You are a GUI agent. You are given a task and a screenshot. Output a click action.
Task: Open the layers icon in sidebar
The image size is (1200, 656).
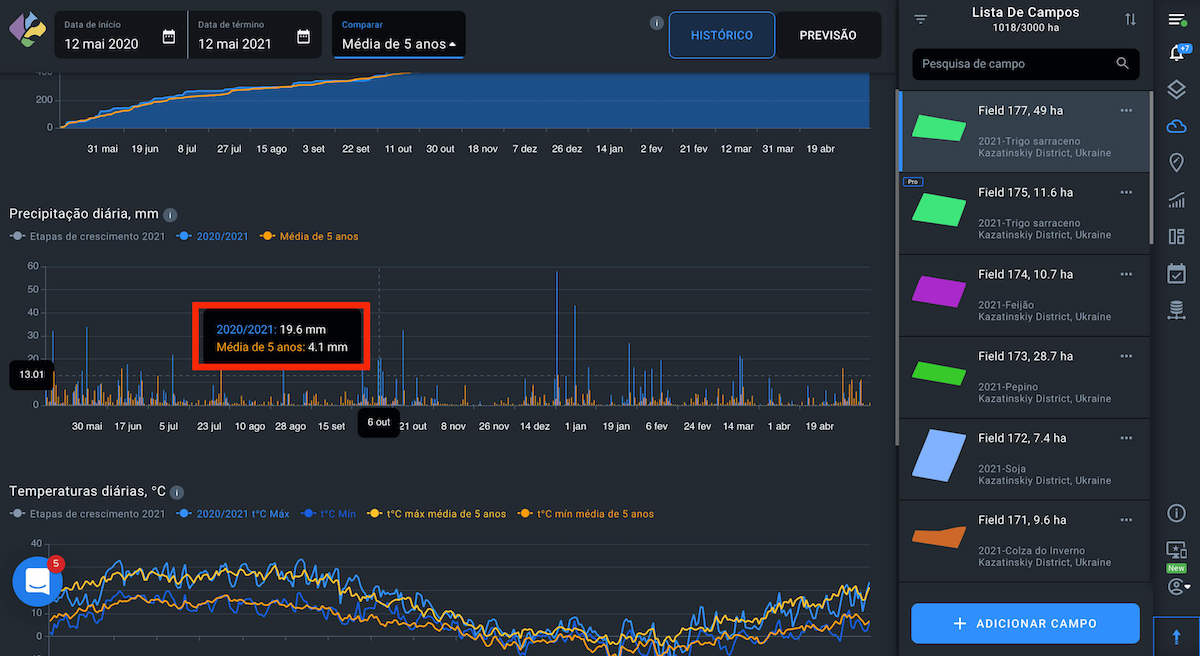tap(1176, 90)
